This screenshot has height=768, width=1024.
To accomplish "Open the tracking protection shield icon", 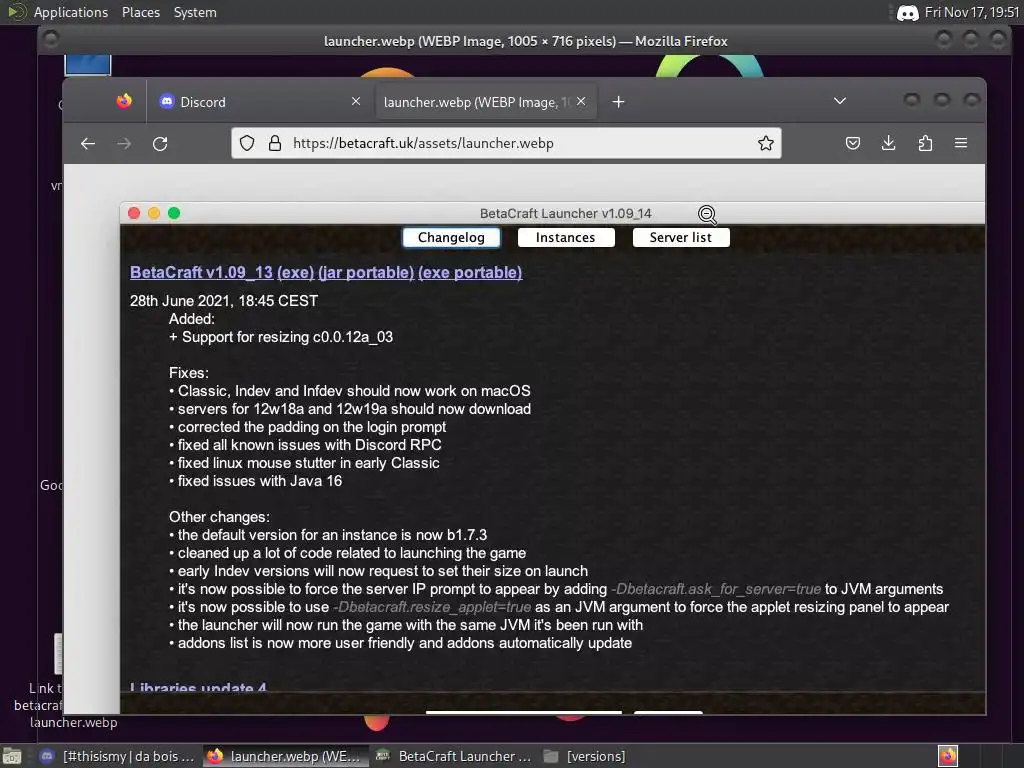I will click(247, 143).
